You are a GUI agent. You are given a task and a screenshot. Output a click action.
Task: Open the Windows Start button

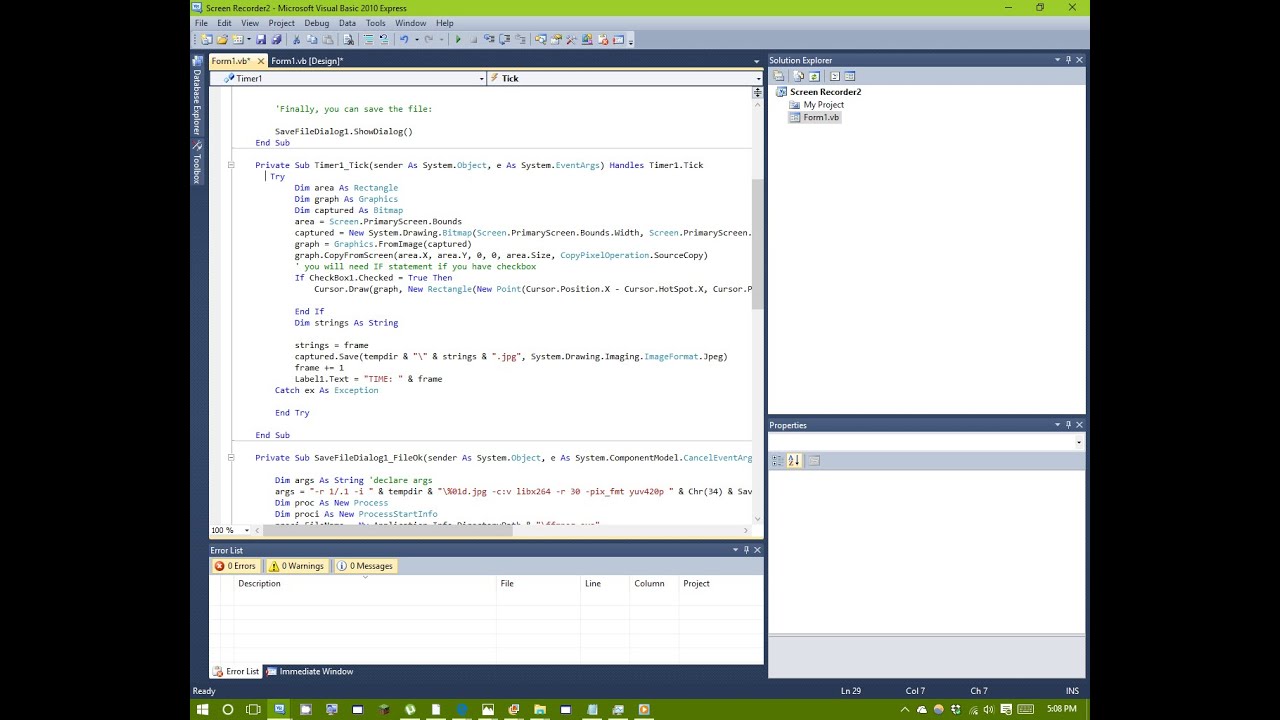pyautogui.click(x=202, y=709)
